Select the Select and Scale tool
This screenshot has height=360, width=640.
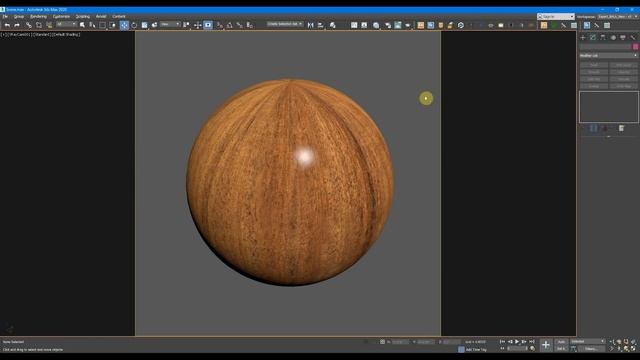[x=144, y=25]
